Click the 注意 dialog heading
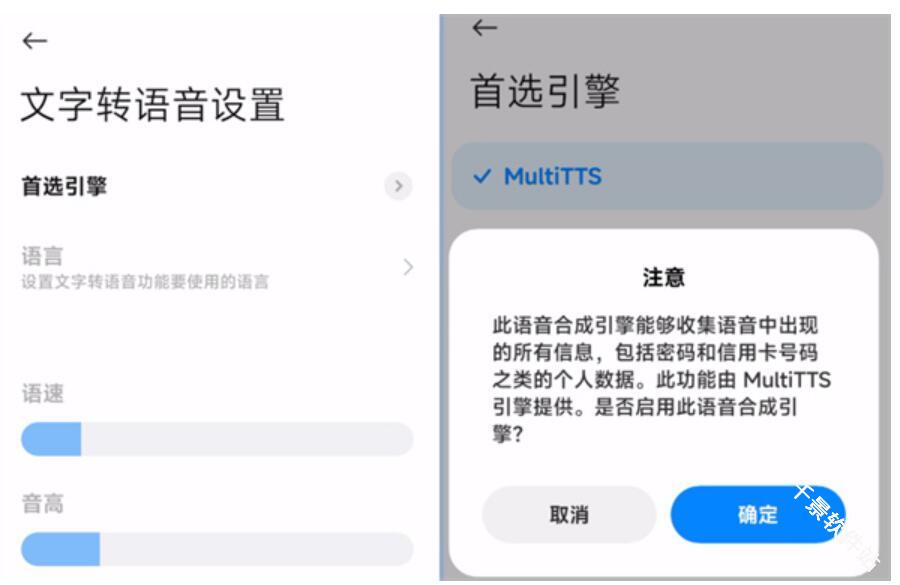 point(664,277)
